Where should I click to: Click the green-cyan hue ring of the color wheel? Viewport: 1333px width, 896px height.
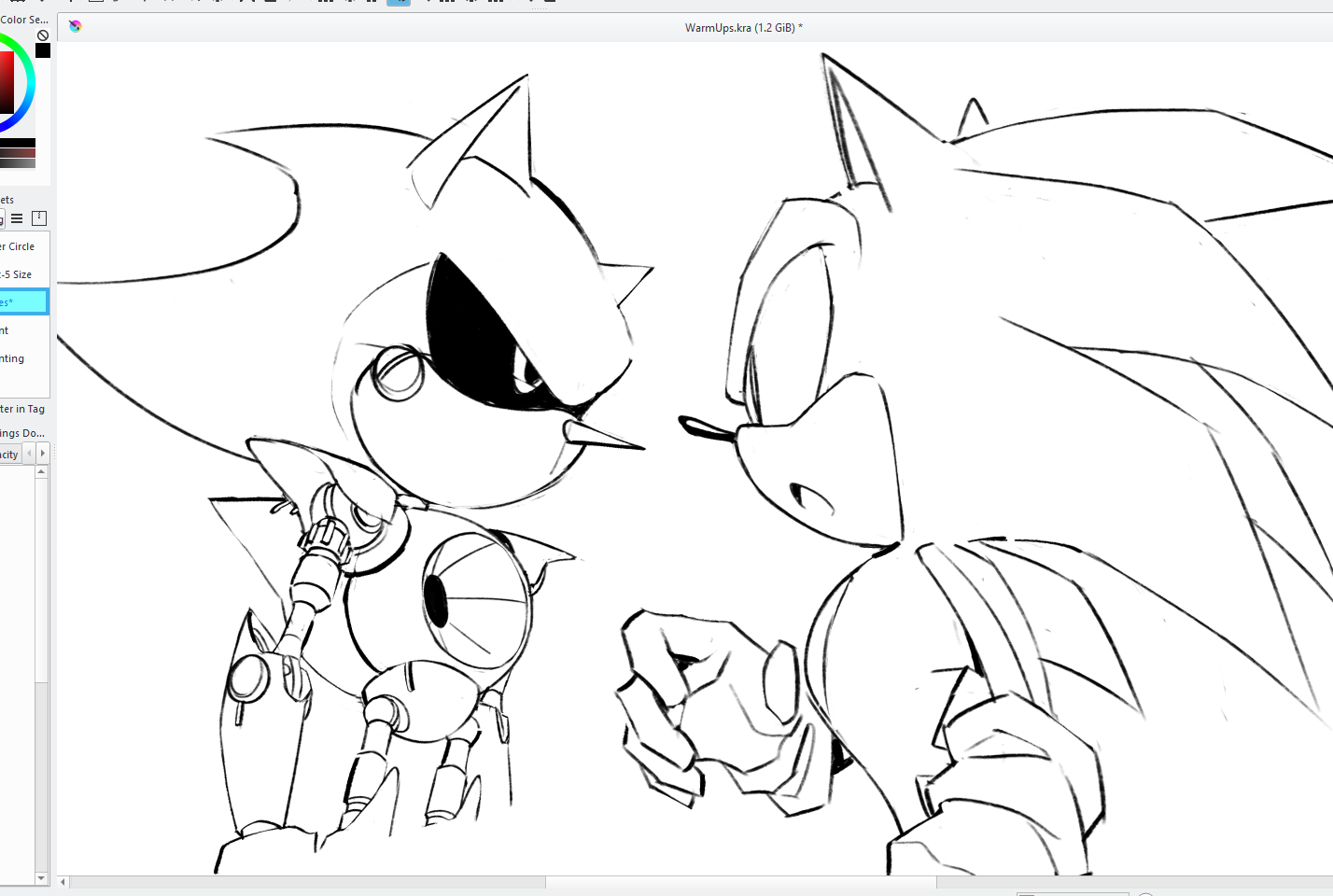point(29,79)
